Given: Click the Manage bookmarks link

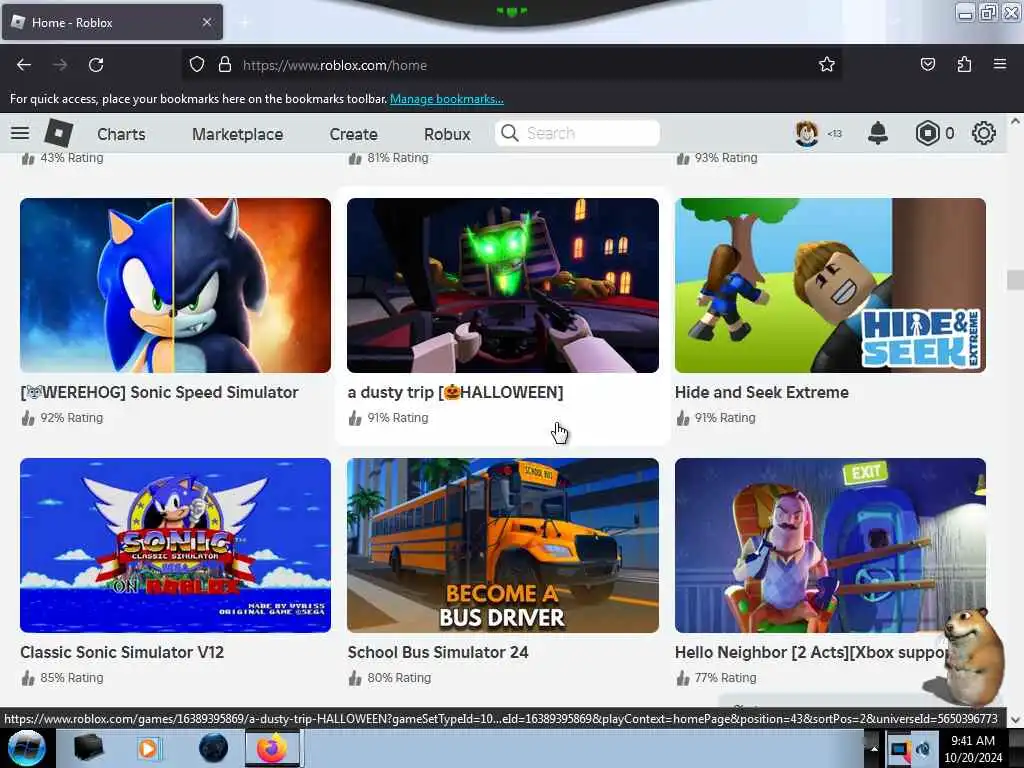Looking at the screenshot, I should (x=447, y=99).
